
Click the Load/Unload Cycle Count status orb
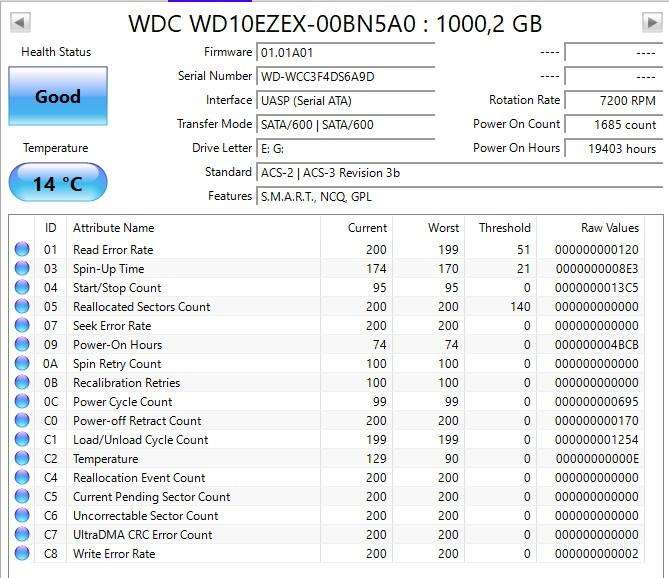pos(22,439)
